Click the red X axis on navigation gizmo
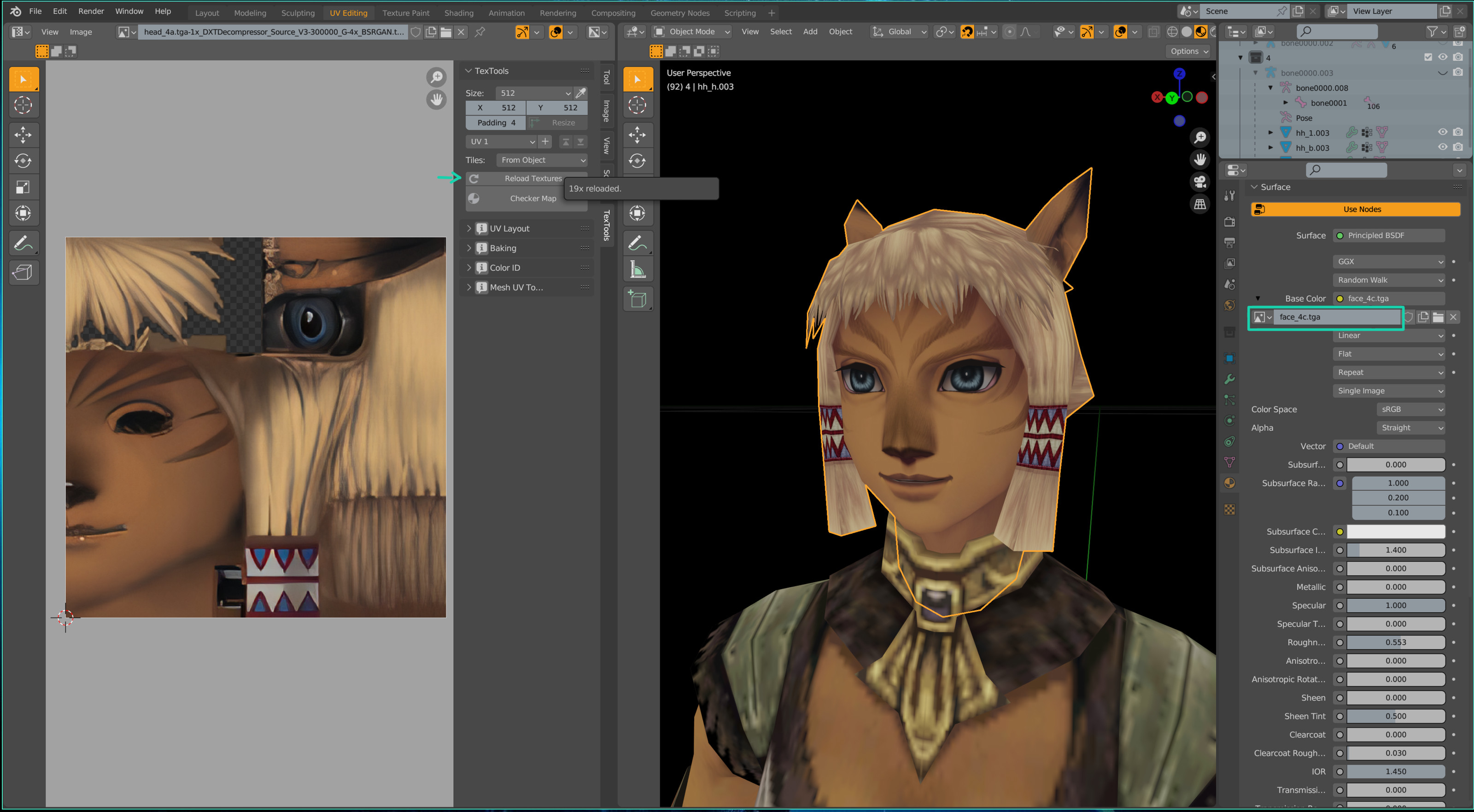Viewport: 1474px width, 812px height. (x=1157, y=97)
